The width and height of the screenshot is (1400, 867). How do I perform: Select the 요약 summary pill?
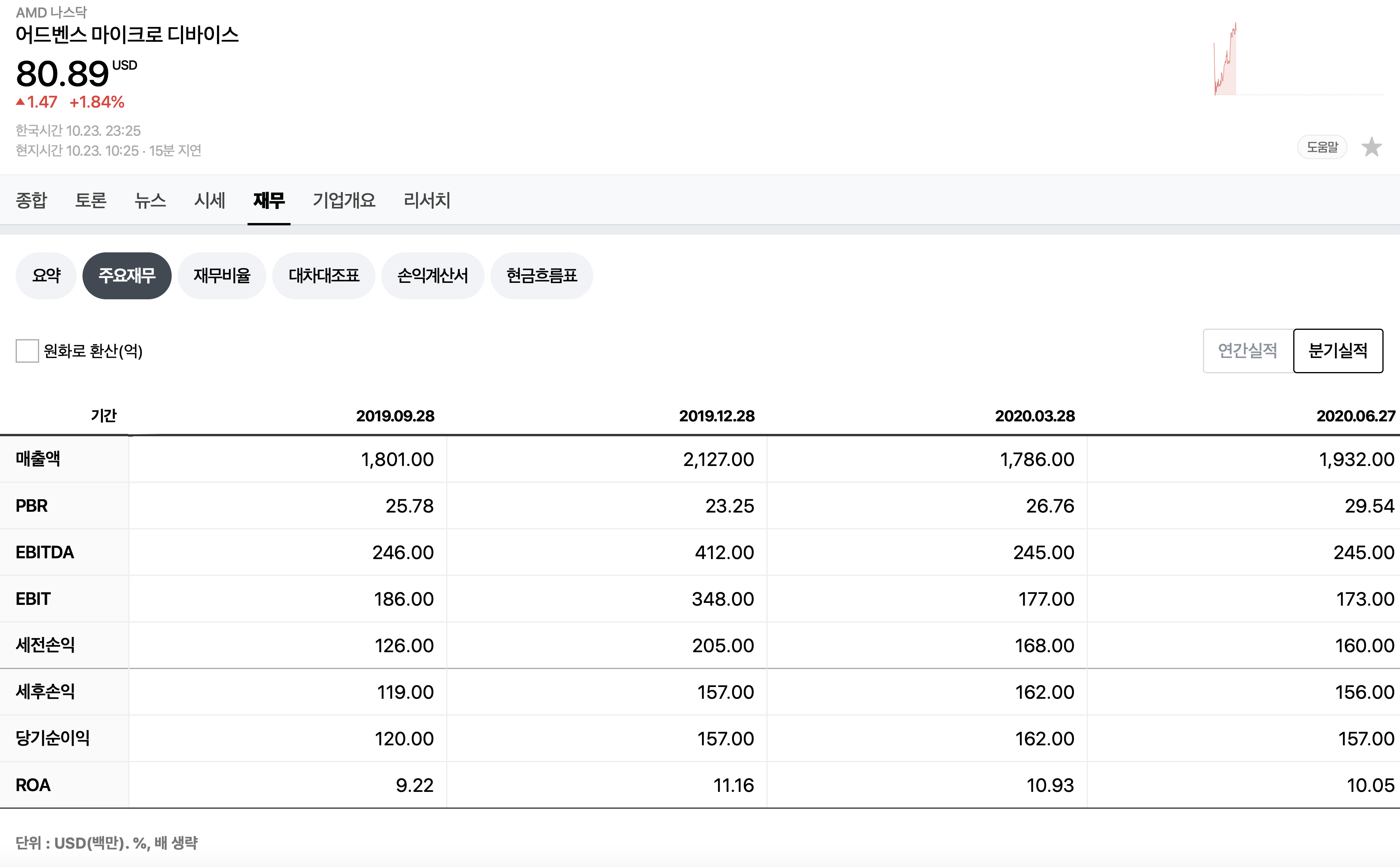(46, 276)
